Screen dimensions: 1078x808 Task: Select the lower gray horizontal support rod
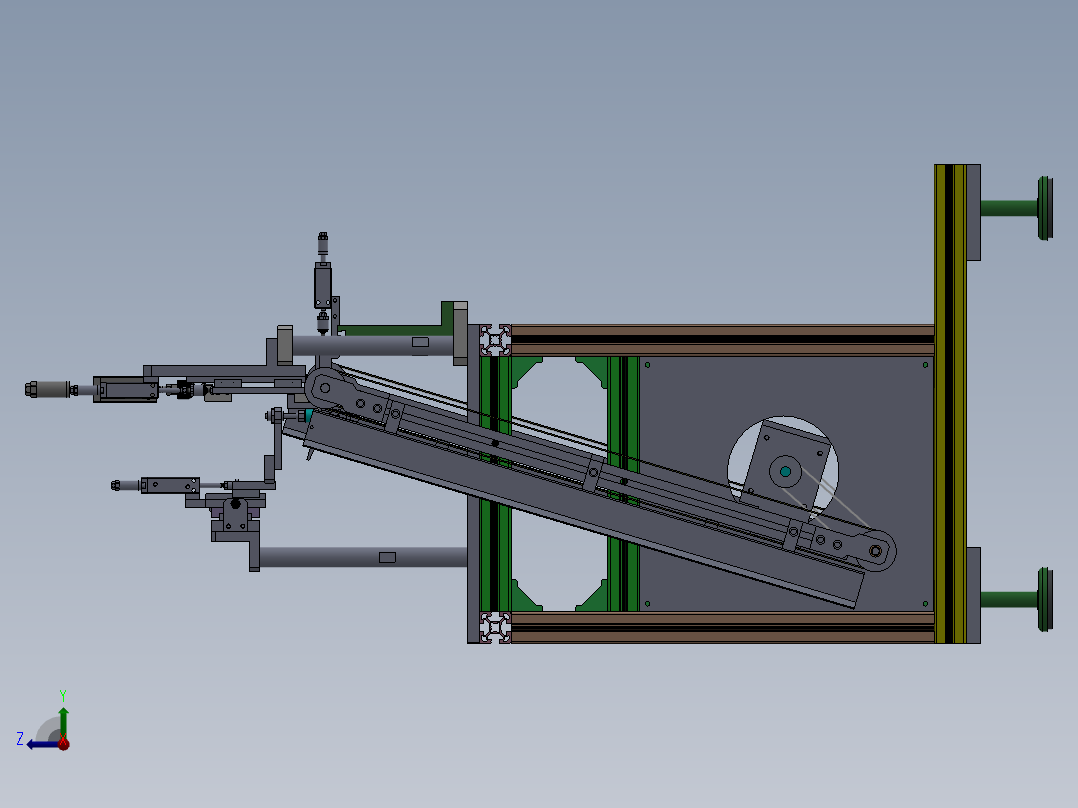coord(363,557)
